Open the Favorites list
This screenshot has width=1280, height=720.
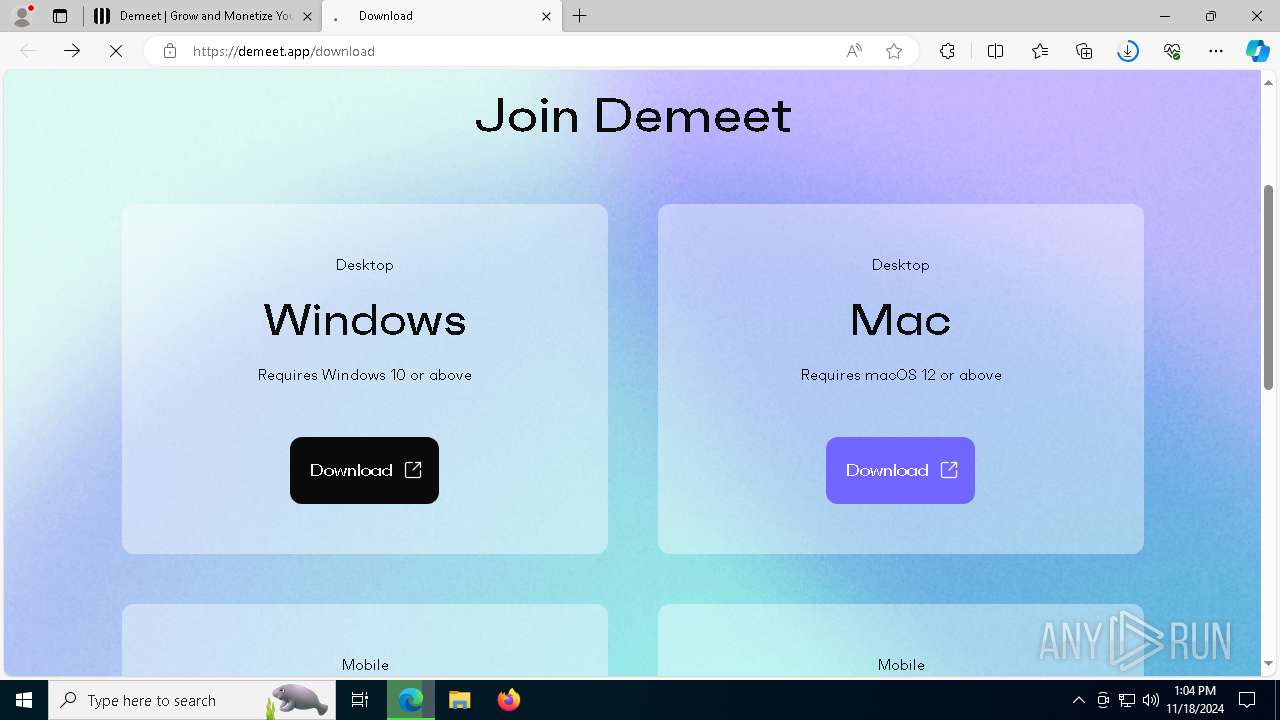pos(1040,51)
